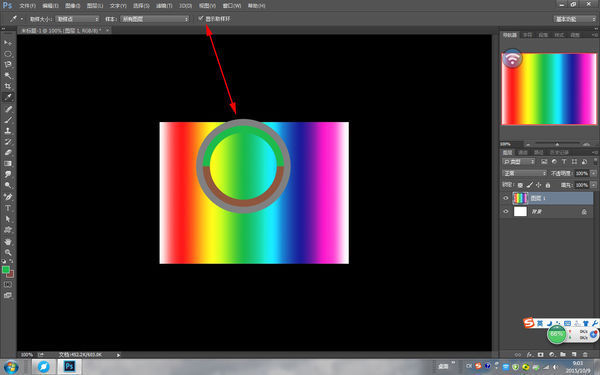
Task: Reset to default foreground and background colors
Action: tap(3, 261)
